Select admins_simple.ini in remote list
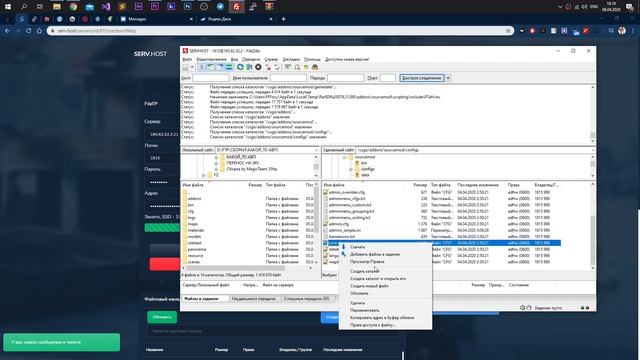This screenshot has width=640, height=360. tap(345, 230)
